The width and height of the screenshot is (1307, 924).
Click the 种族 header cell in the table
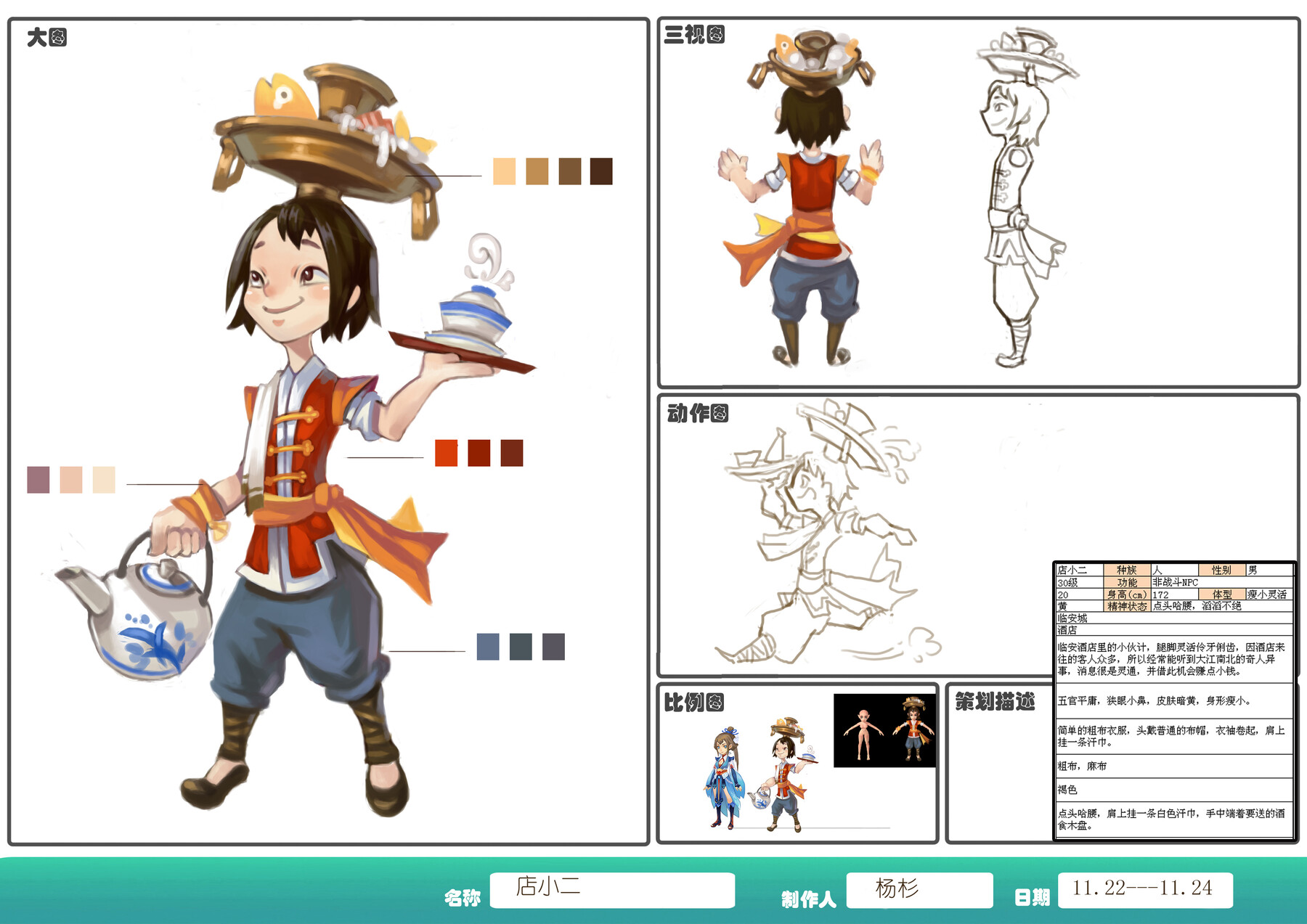point(1127,570)
